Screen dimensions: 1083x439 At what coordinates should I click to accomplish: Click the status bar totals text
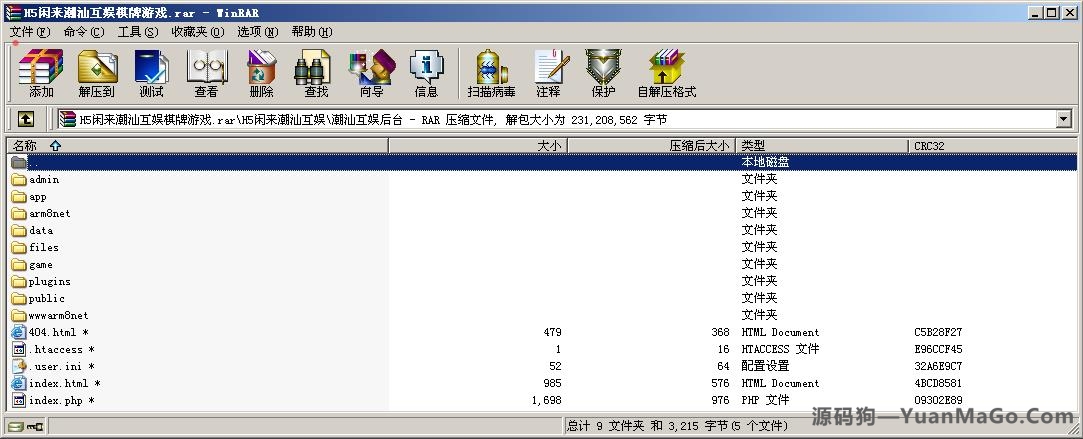pyautogui.click(x=678, y=426)
